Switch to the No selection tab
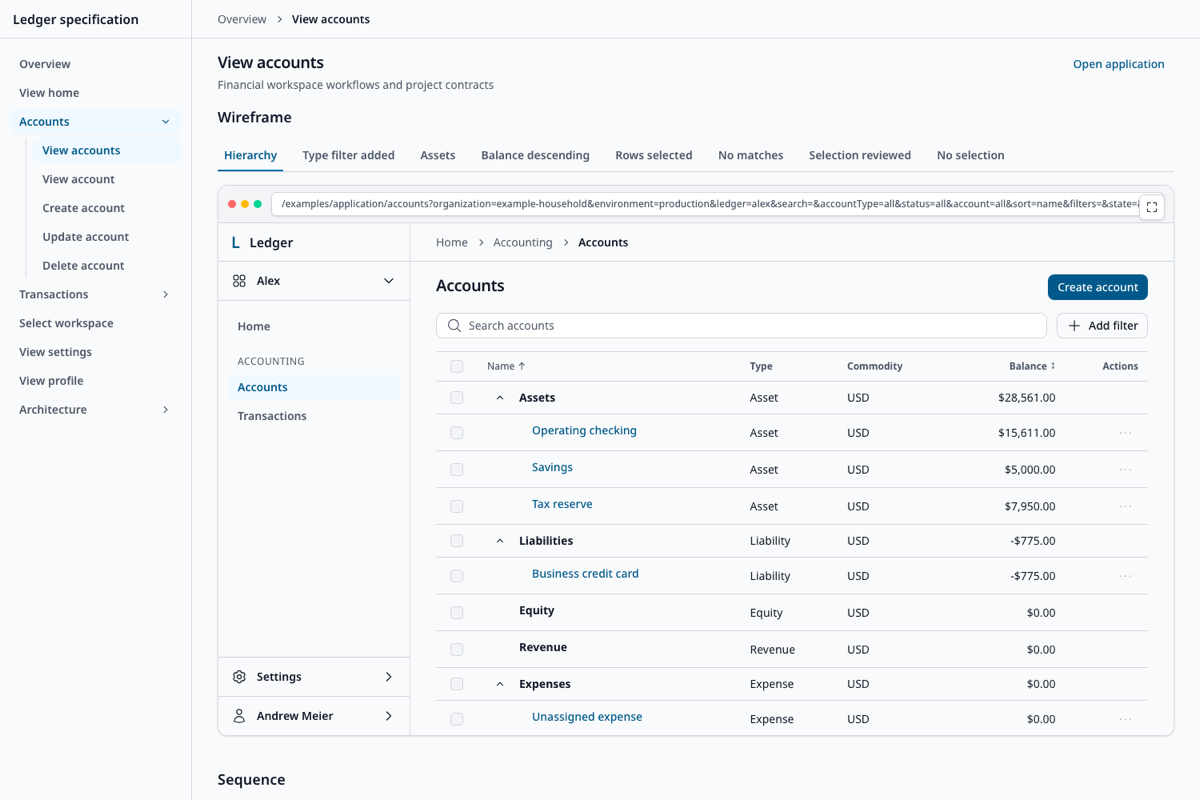This screenshot has width=1200, height=800. coord(971,155)
